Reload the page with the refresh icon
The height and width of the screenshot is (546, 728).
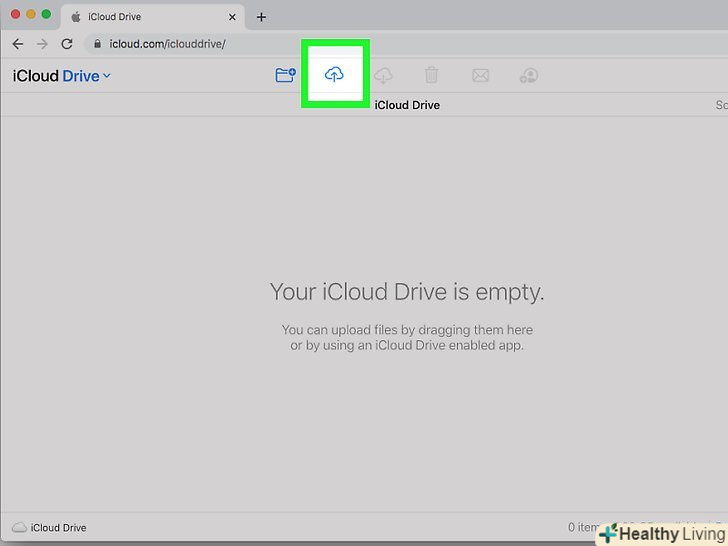tap(67, 44)
